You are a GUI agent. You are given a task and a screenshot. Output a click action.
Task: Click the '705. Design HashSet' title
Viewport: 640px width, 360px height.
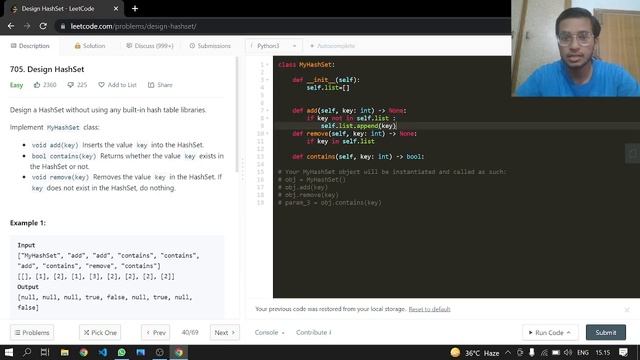(x=47, y=69)
